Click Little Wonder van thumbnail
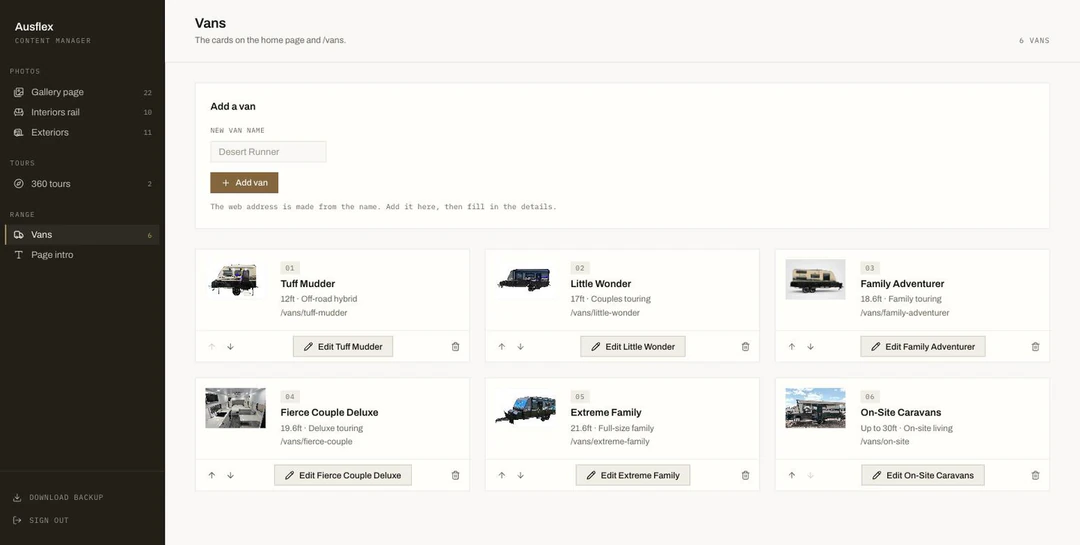This screenshot has width=1080, height=545. (x=525, y=279)
